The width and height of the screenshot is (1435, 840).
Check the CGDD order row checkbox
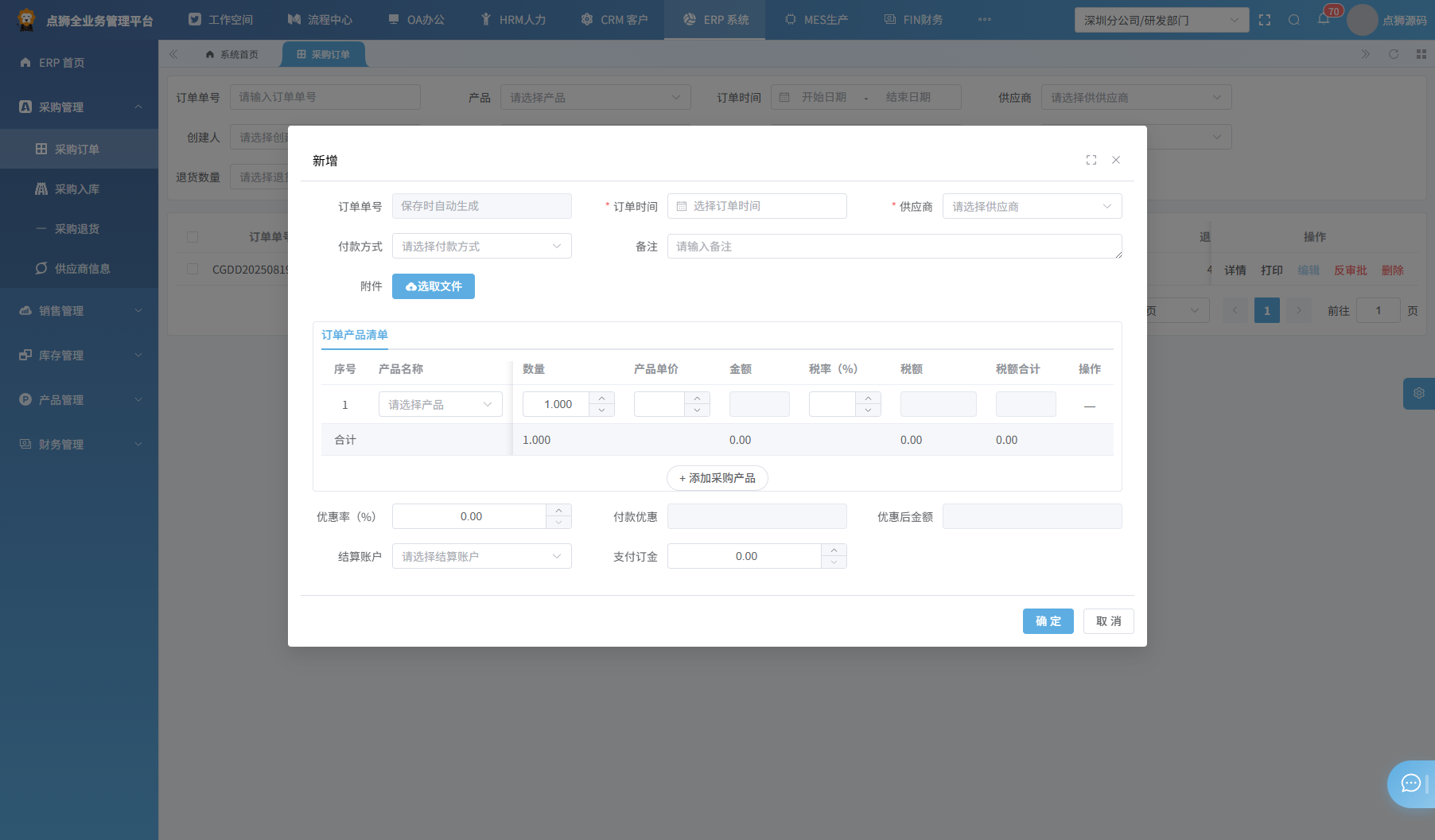(192, 270)
